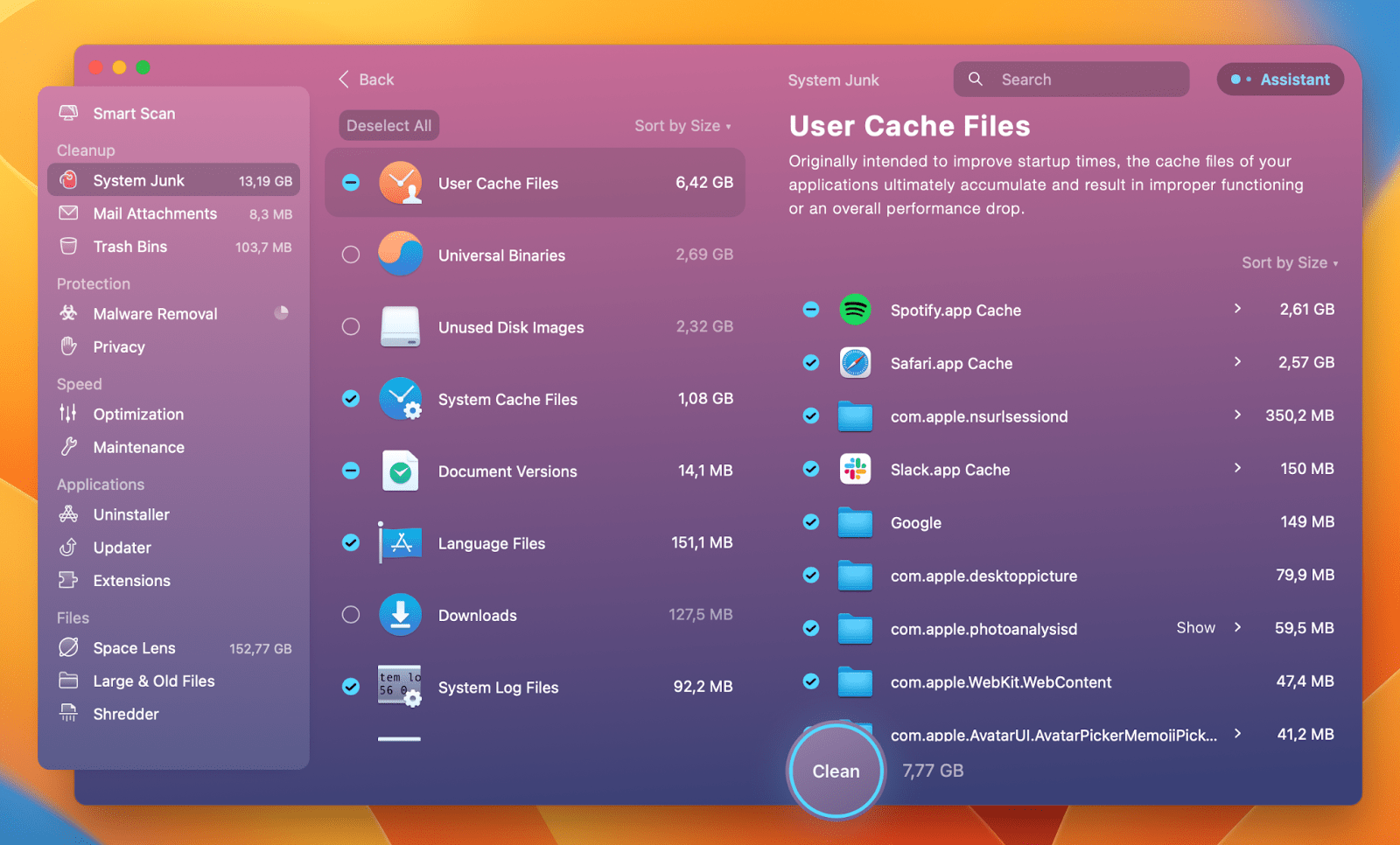
Task: Click Show for com.apple.photoanalysisd
Action: click(1195, 627)
